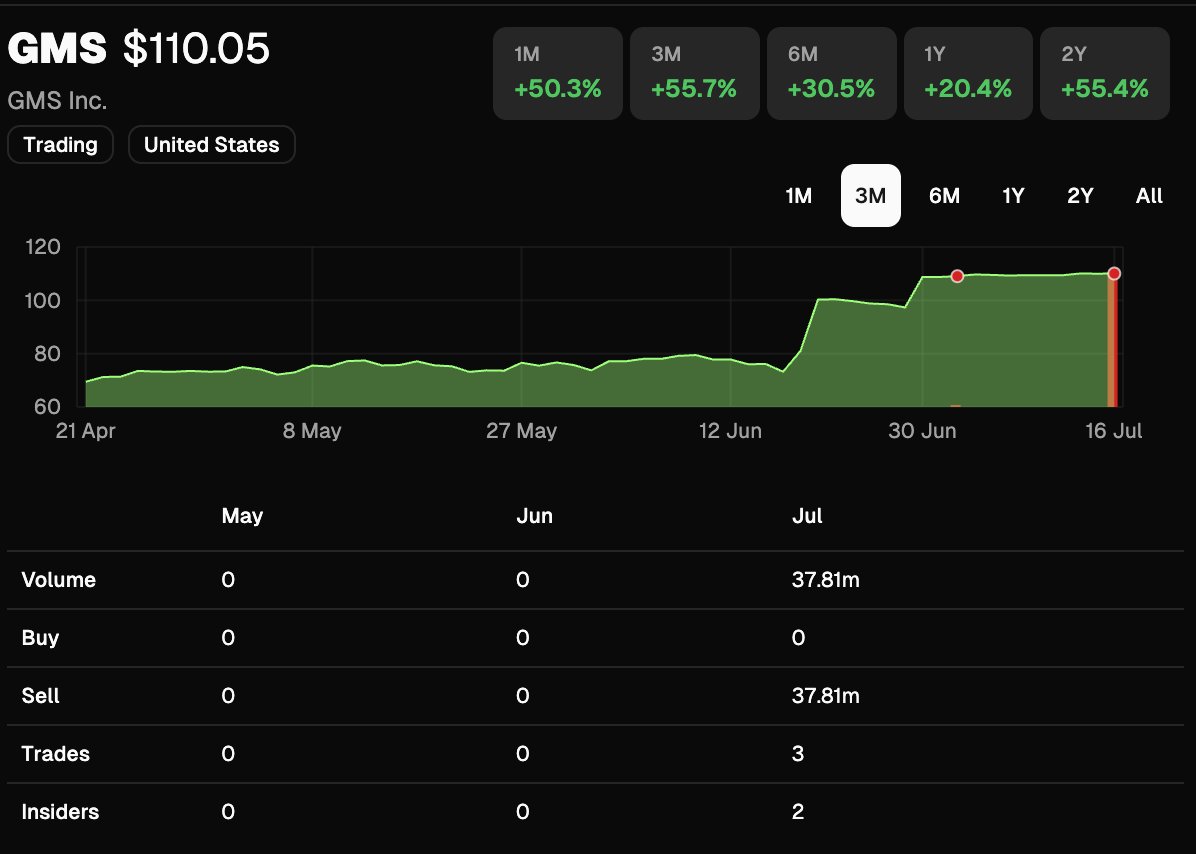Image resolution: width=1196 pixels, height=854 pixels.
Task: Click the 80 y-axis label
Action: (47, 354)
